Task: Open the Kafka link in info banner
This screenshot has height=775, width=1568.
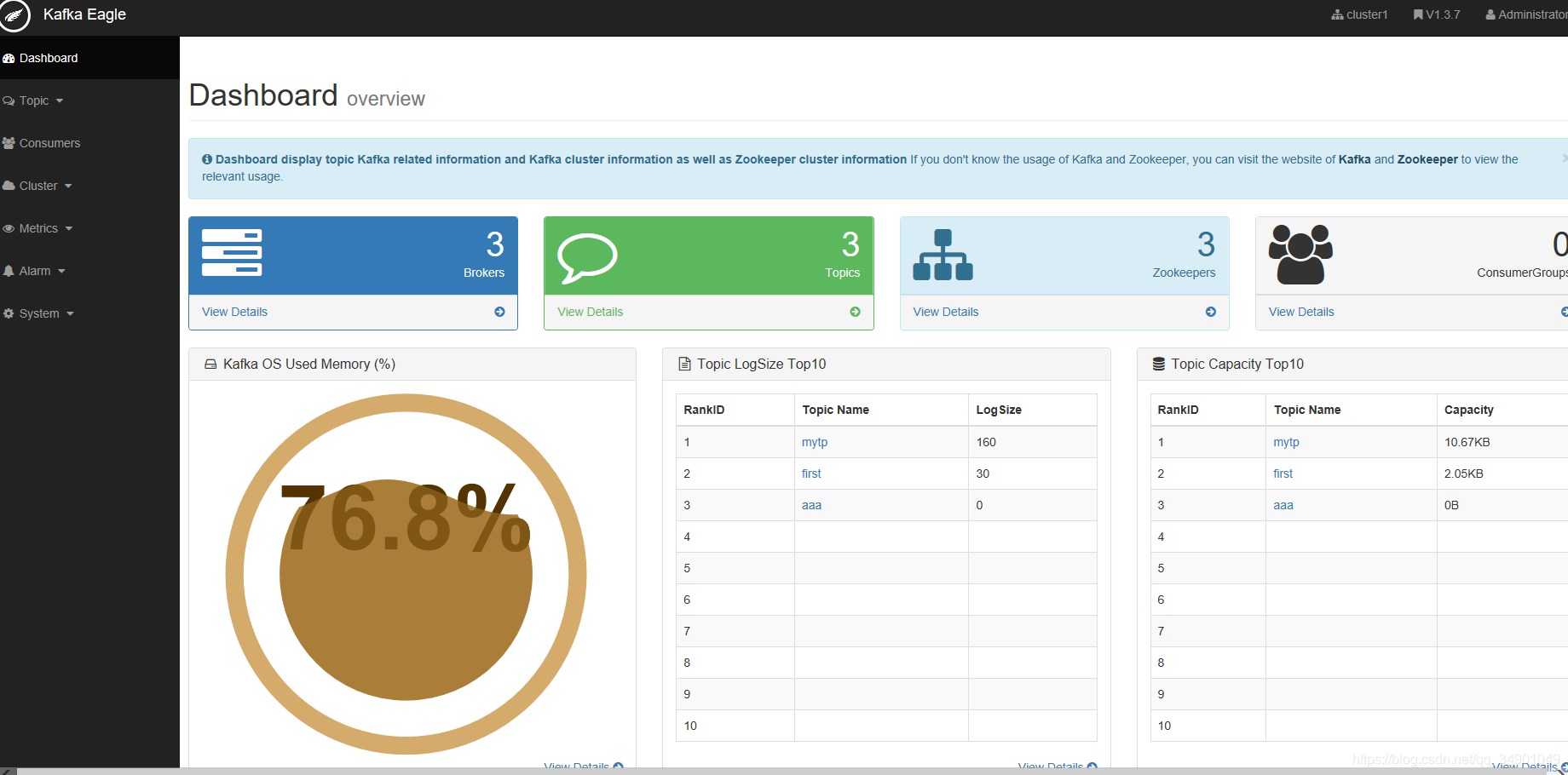Action: point(1354,159)
